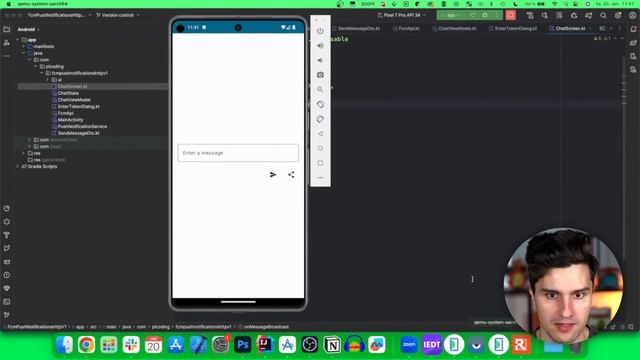This screenshot has width=640, height=360.
Task: Open Google Chrome from the Dock
Action: click(87, 345)
